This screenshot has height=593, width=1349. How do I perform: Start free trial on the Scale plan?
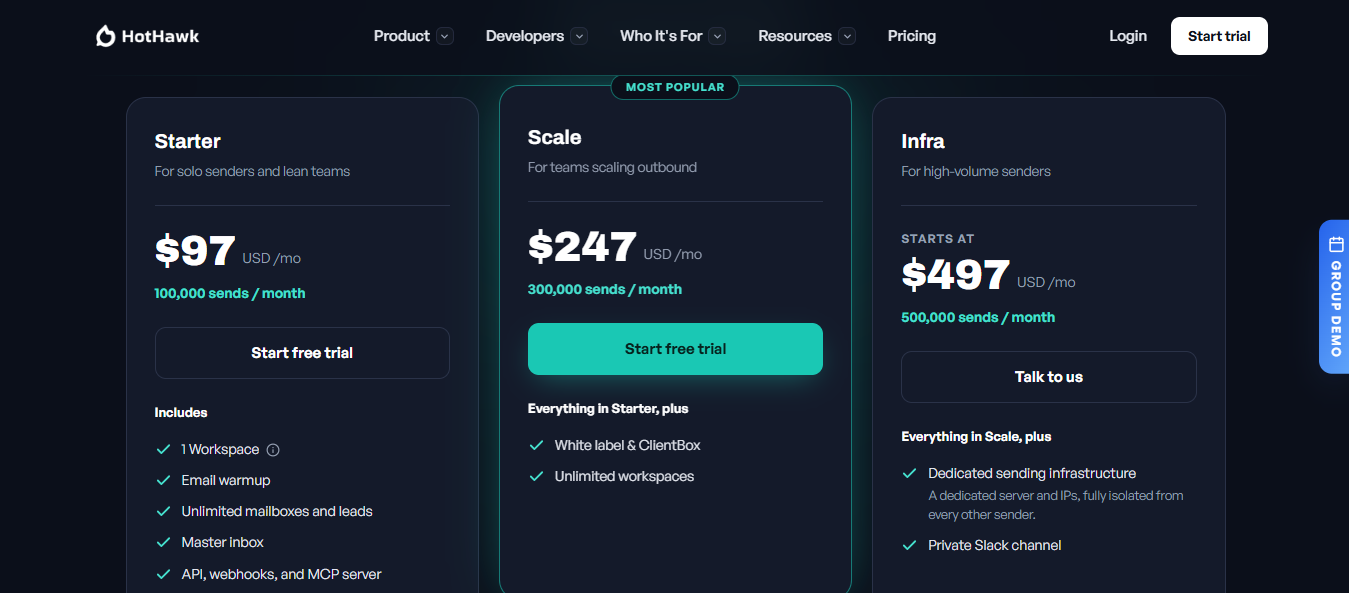(675, 349)
